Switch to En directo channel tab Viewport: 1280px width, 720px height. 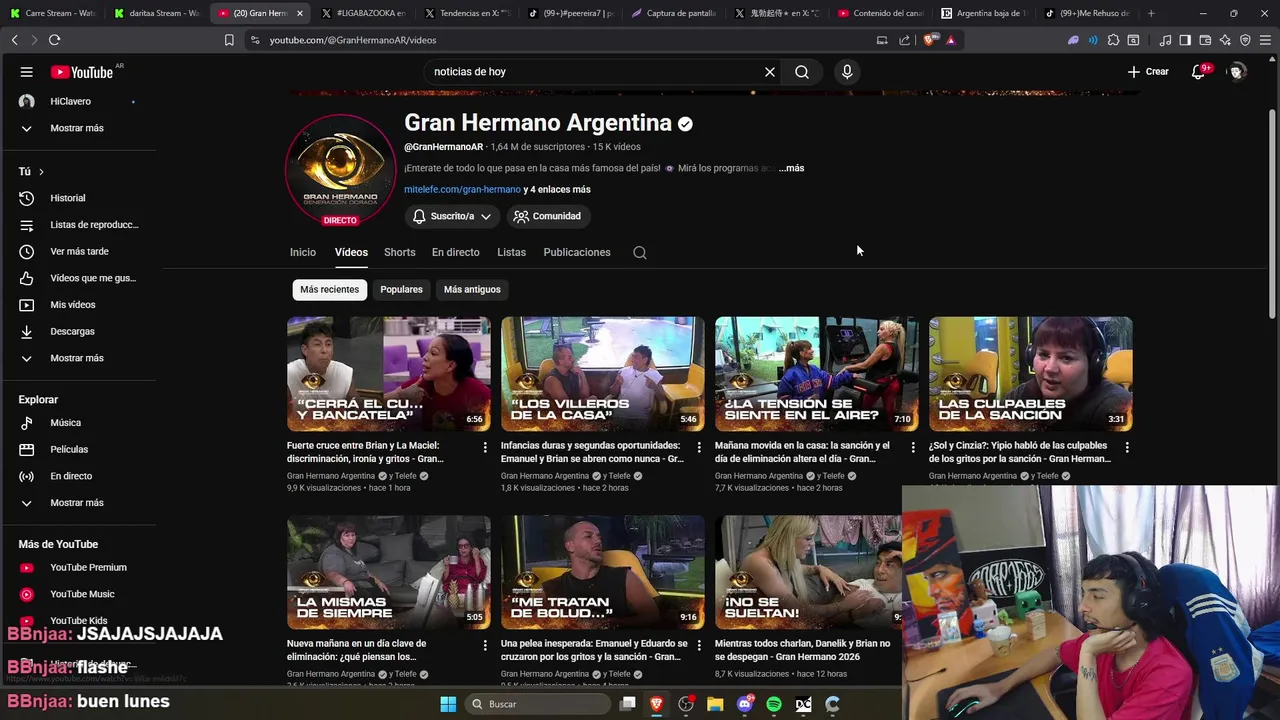[456, 252]
